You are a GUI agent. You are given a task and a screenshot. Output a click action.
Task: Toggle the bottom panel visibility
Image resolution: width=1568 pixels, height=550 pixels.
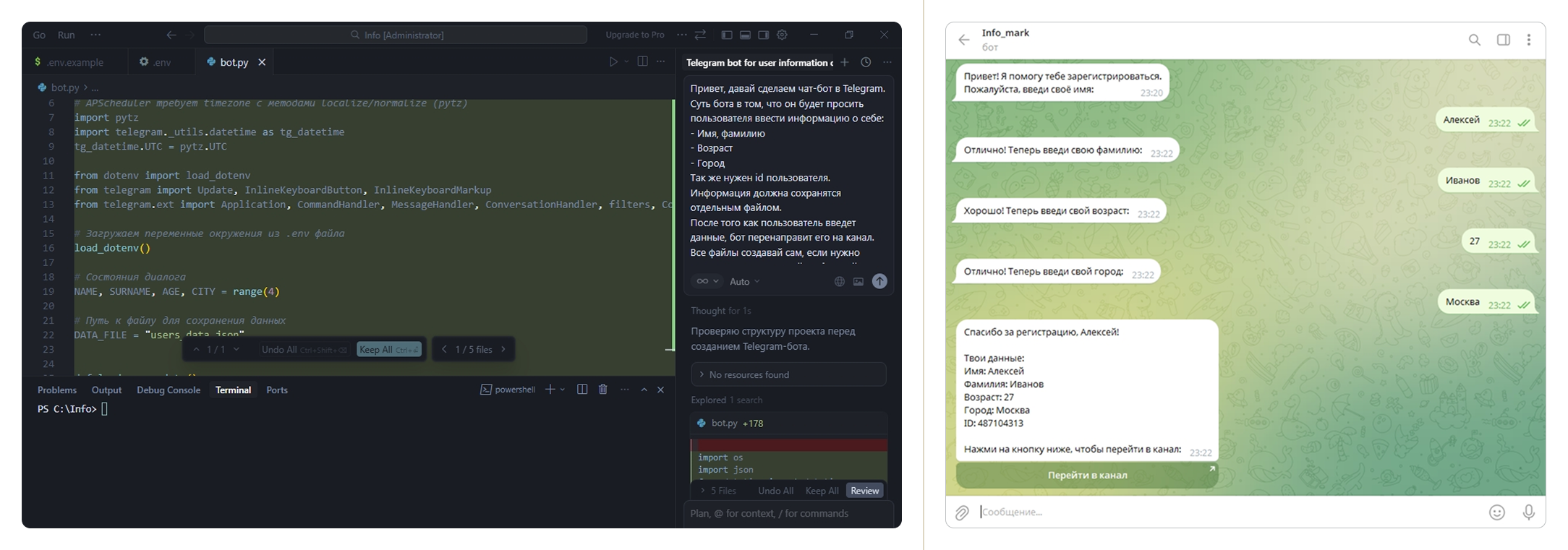coord(745,35)
